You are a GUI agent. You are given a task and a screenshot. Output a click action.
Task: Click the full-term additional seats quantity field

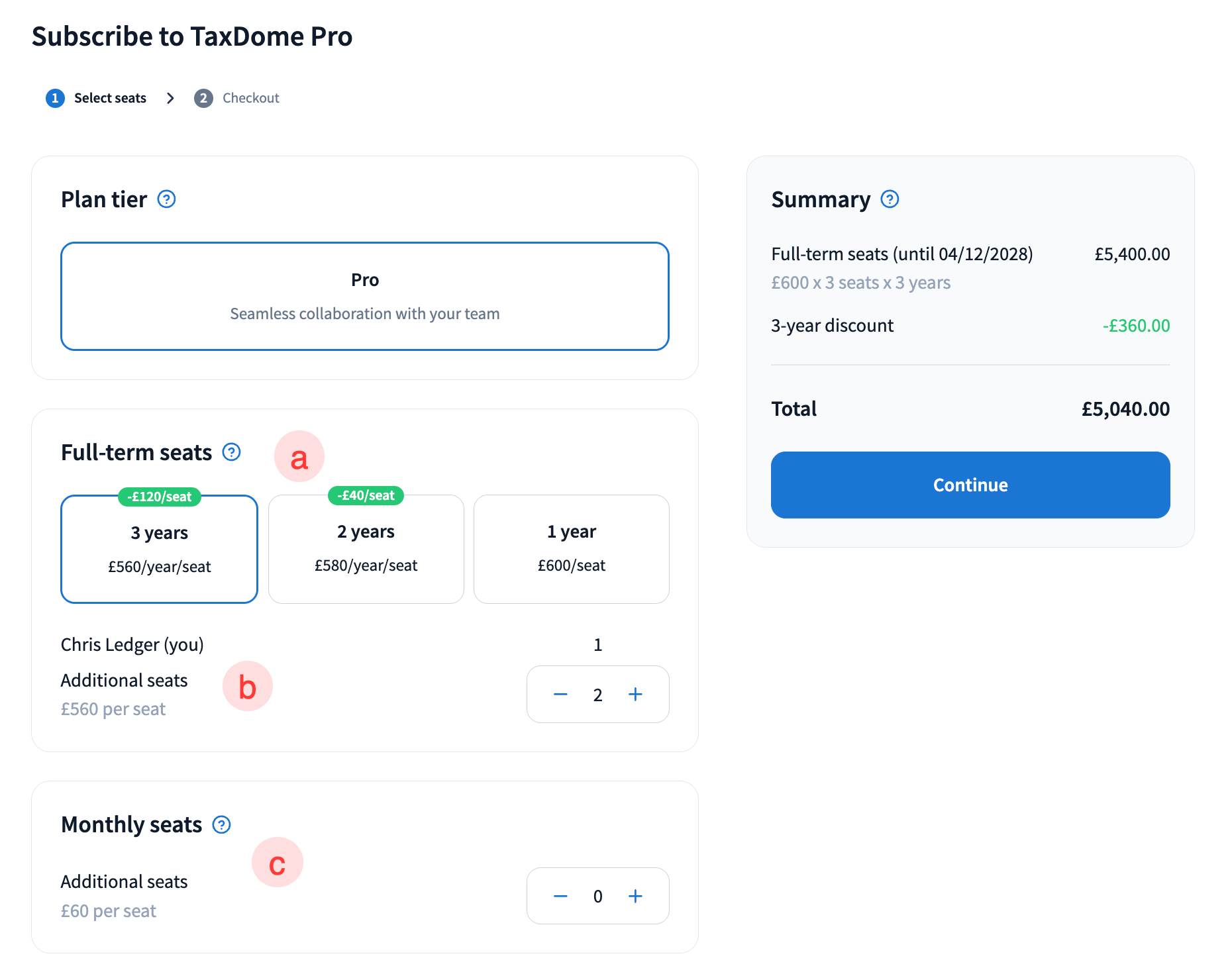(597, 695)
